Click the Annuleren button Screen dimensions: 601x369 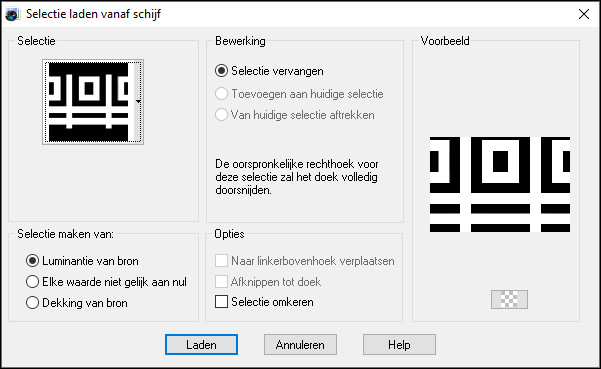pos(300,344)
